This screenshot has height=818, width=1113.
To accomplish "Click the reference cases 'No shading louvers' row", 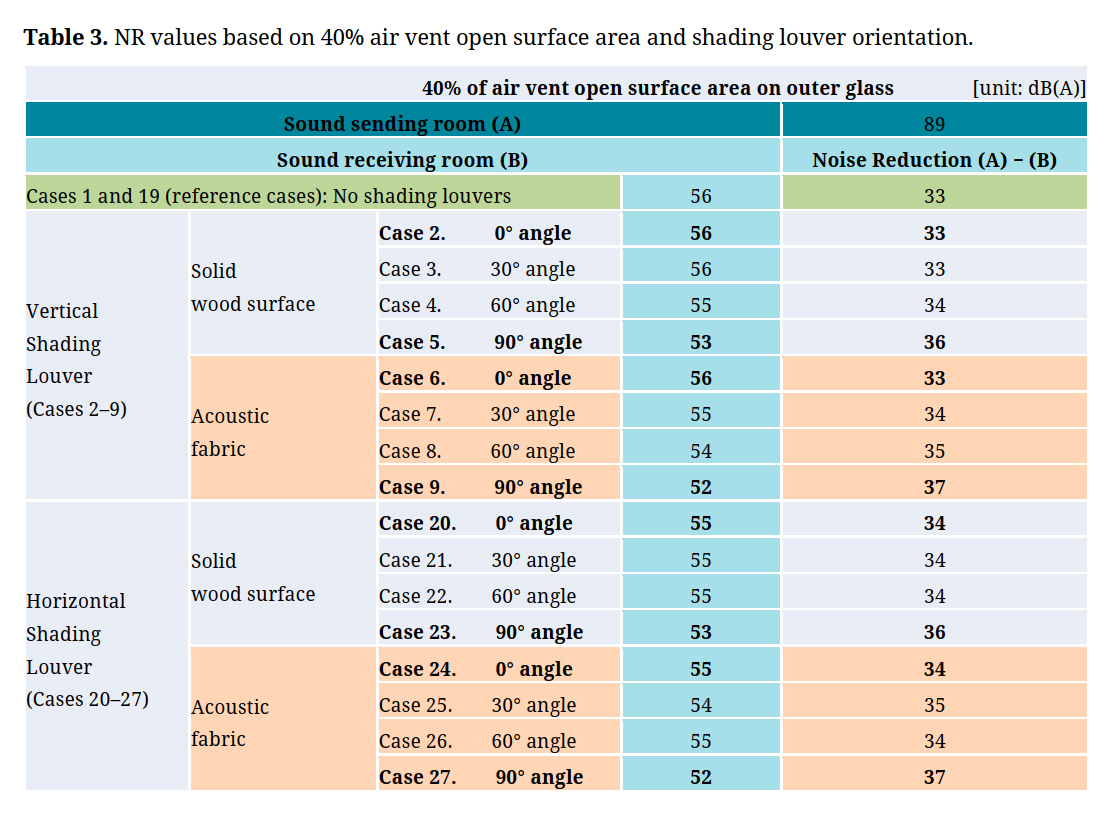I will tap(268, 196).
